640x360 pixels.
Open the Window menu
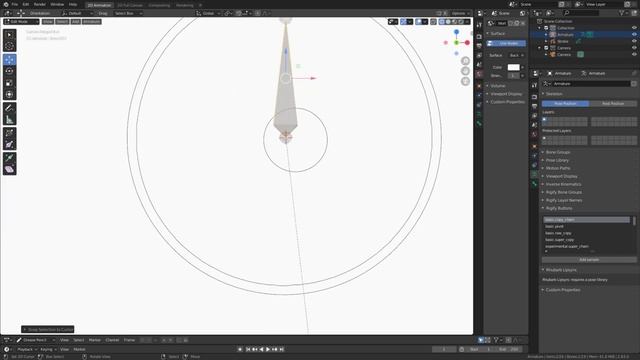[x=57, y=4]
